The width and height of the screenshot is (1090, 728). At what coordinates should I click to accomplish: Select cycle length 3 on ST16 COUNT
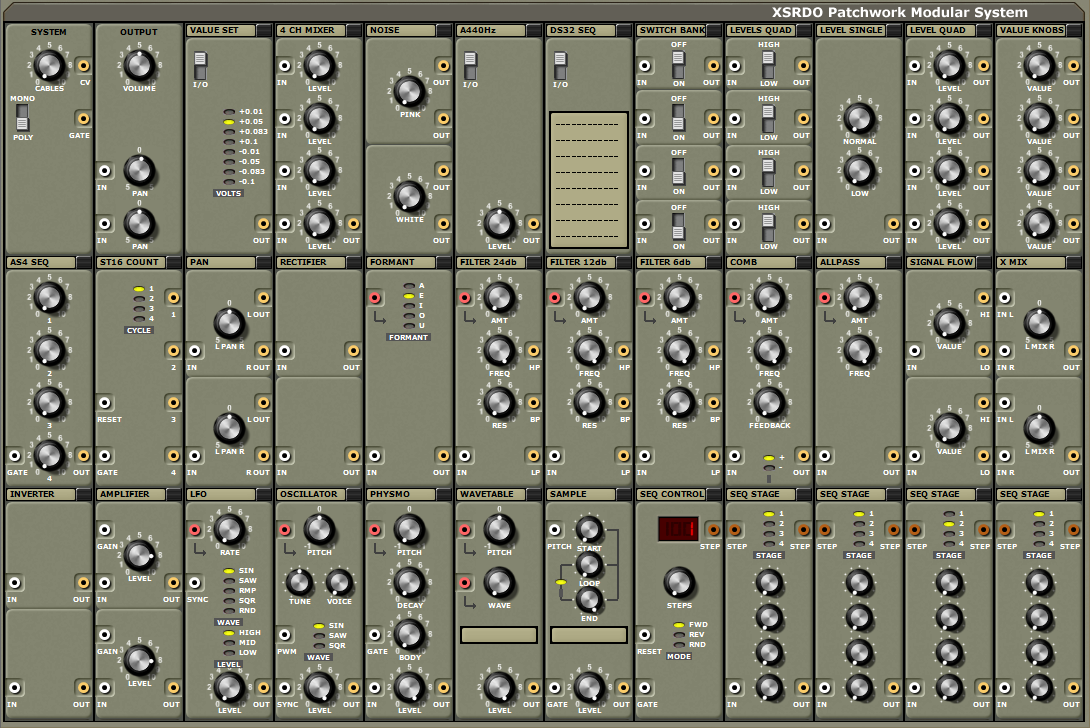139,309
